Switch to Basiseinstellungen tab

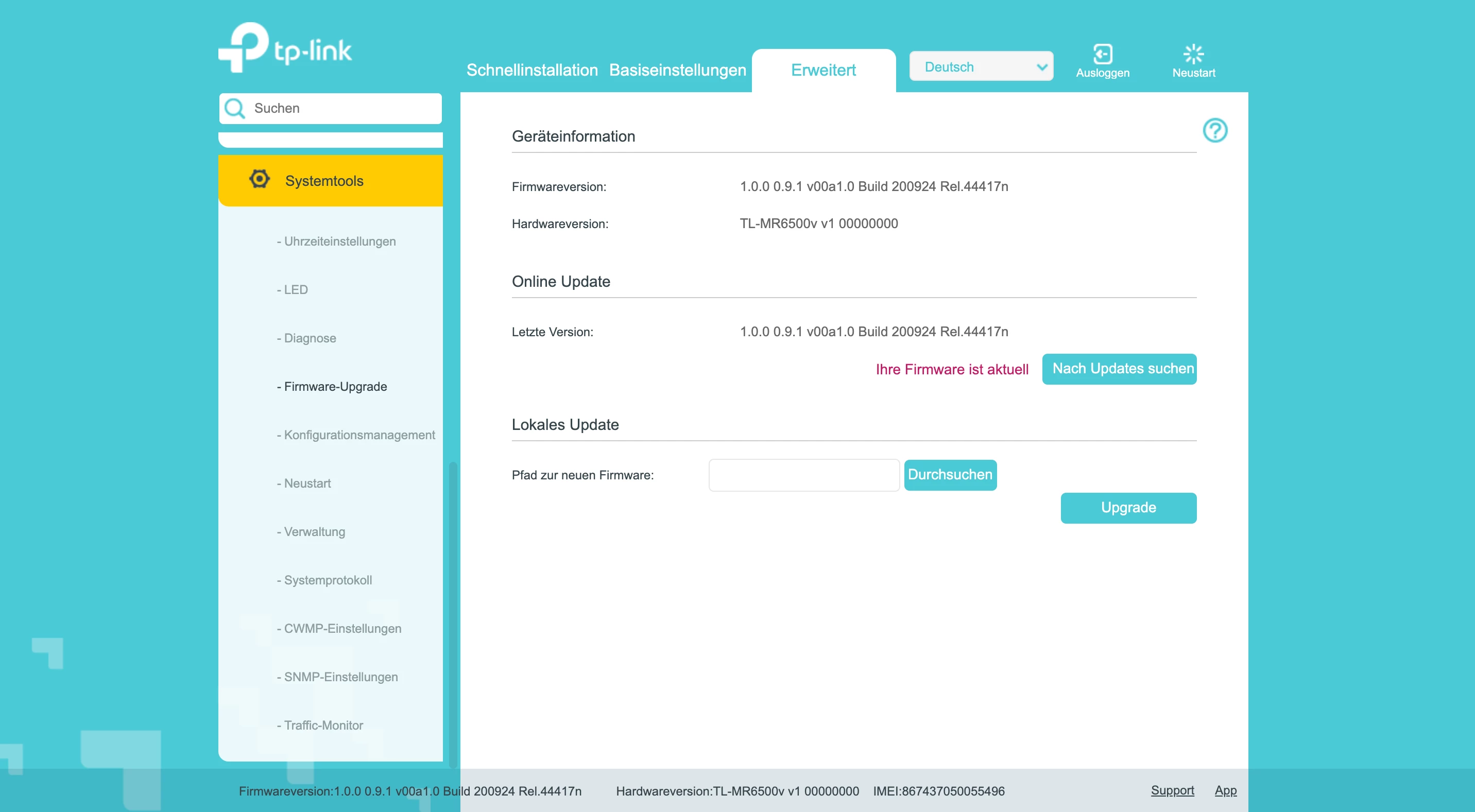(x=677, y=70)
